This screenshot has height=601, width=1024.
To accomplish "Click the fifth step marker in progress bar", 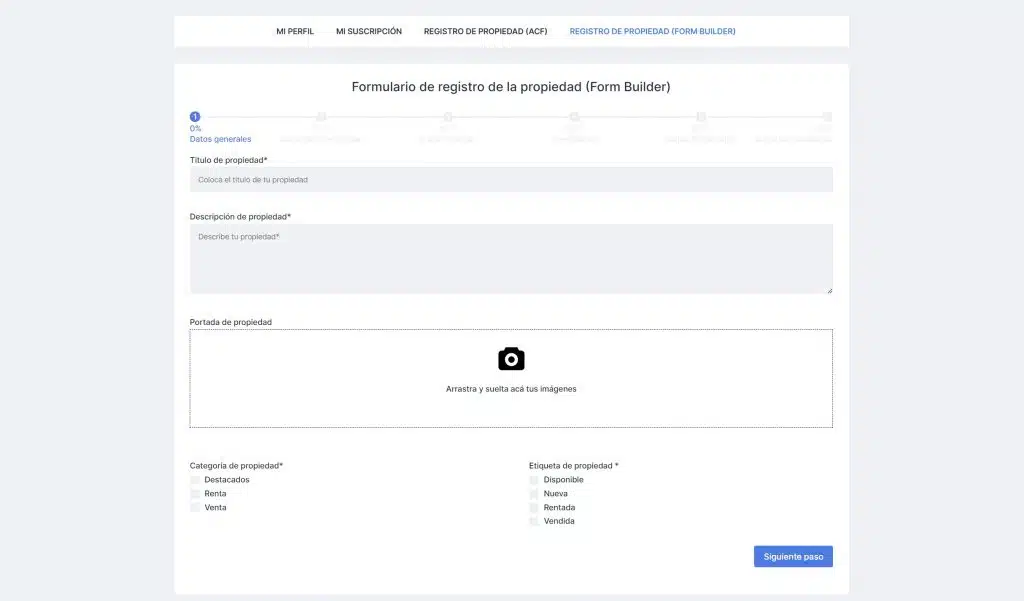I will tap(701, 117).
